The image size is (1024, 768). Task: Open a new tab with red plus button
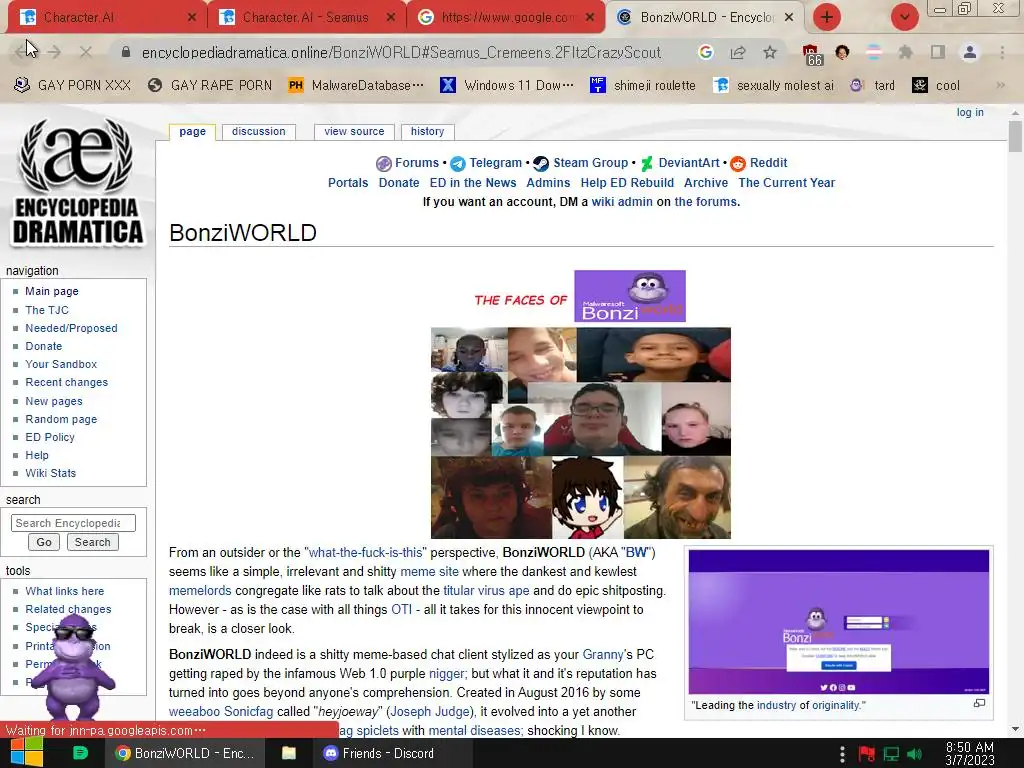pyautogui.click(x=827, y=17)
